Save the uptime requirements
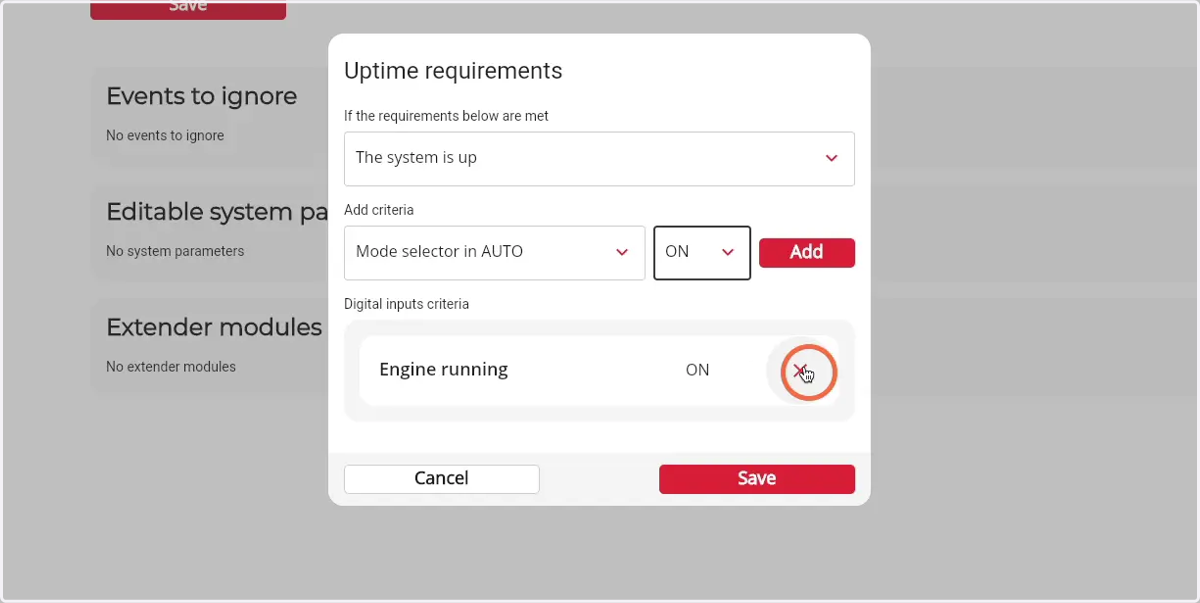The height and width of the screenshot is (603, 1200). (x=757, y=478)
